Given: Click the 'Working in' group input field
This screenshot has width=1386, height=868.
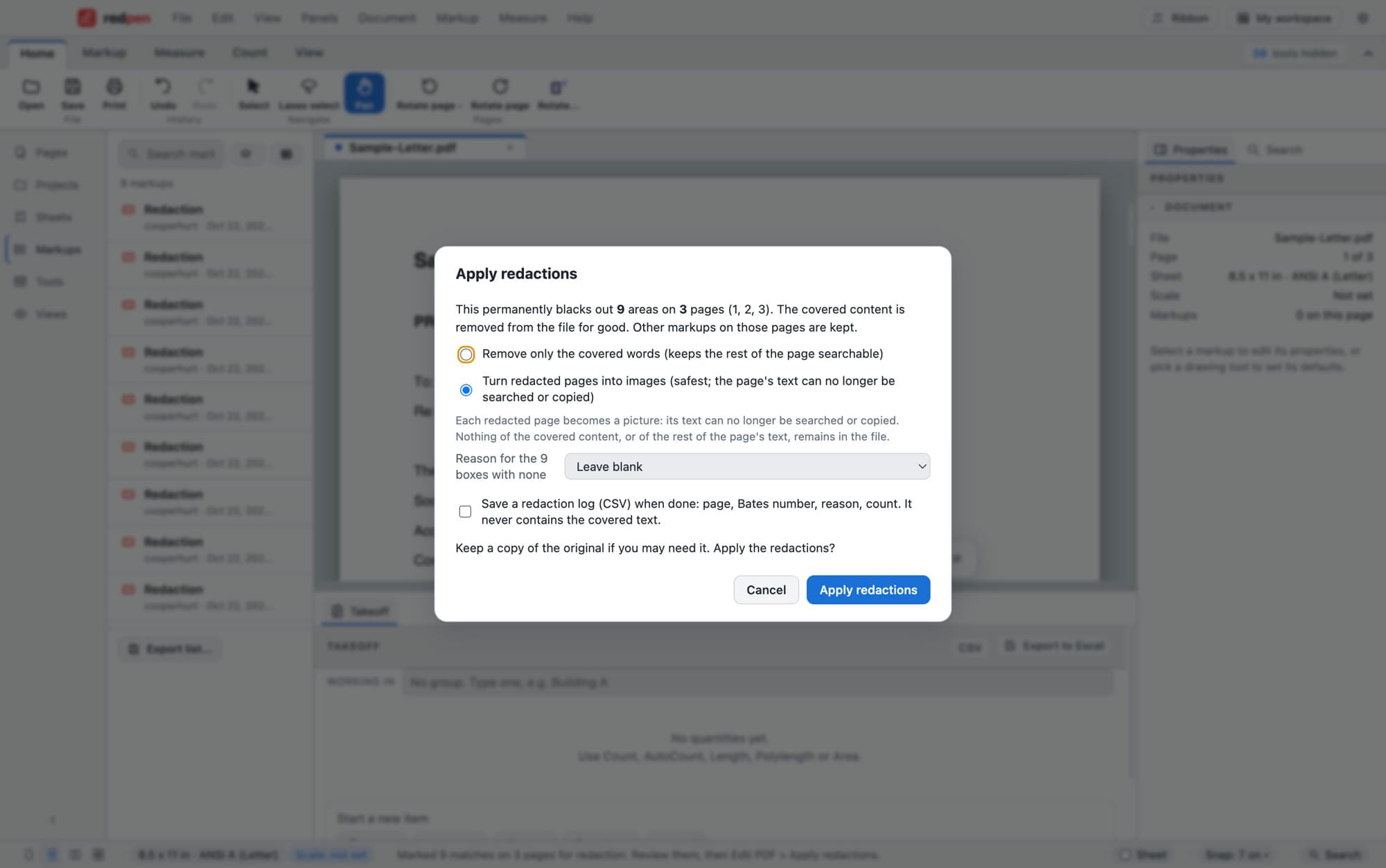Looking at the screenshot, I should 758,682.
